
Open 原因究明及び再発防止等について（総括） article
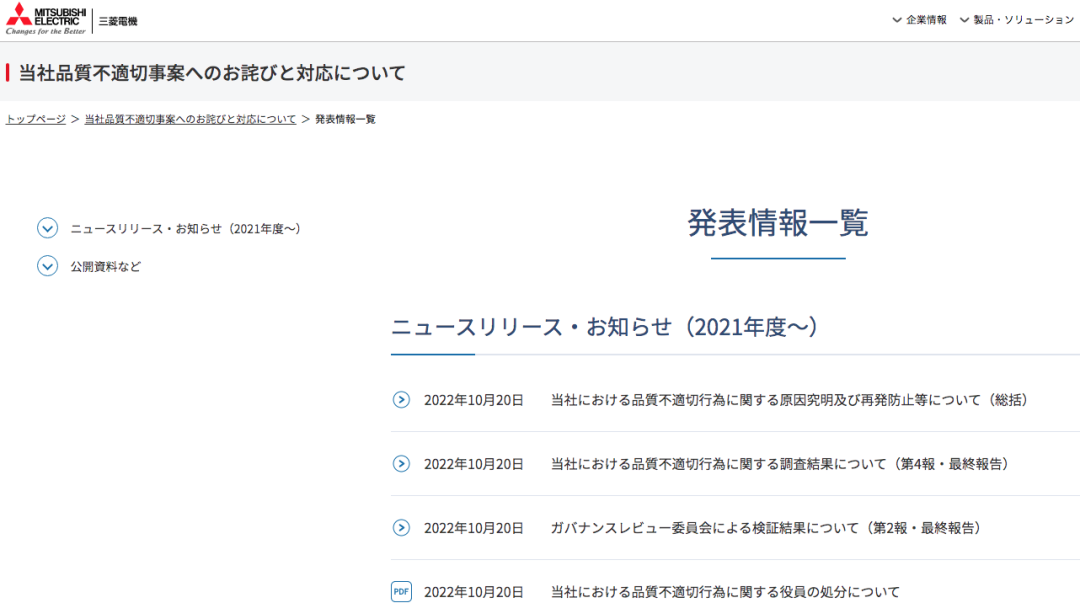pos(789,400)
